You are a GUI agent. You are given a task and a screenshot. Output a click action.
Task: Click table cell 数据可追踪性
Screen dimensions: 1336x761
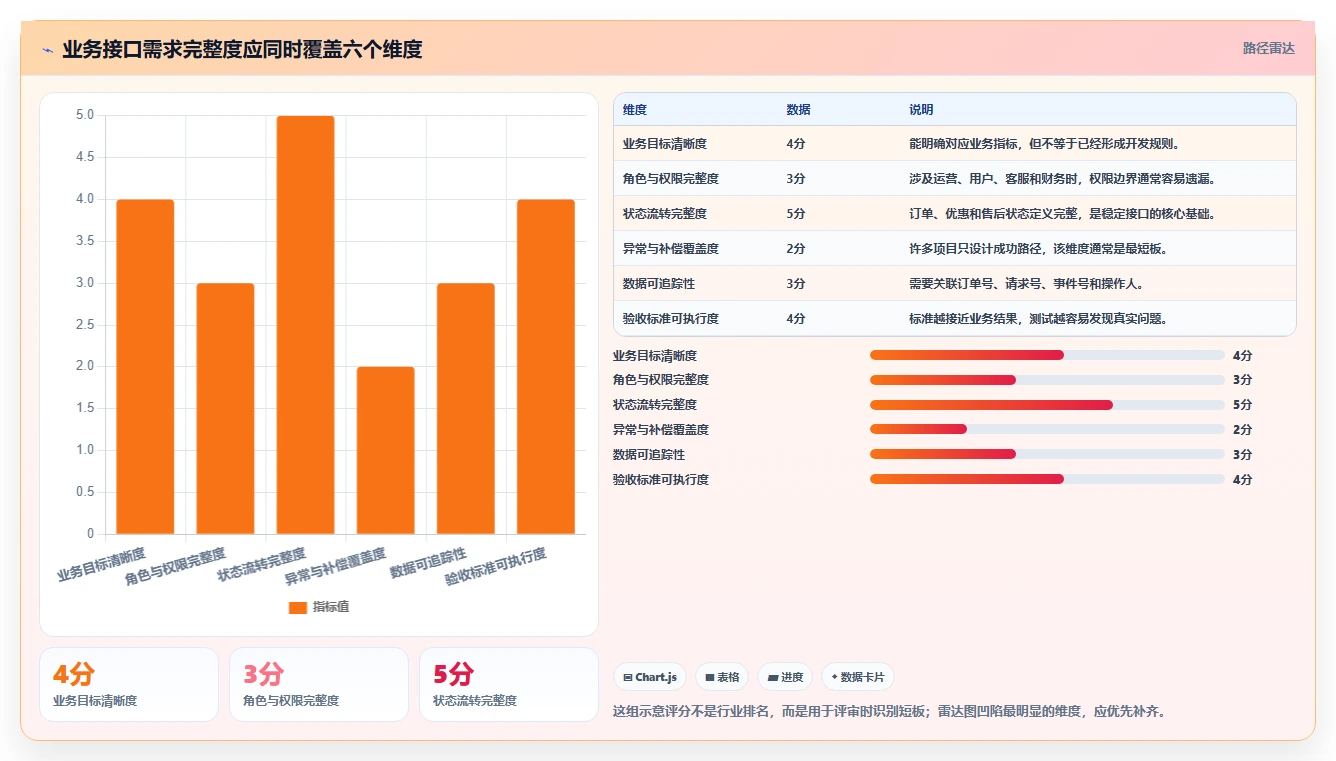pyautogui.click(x=658, y=284)
